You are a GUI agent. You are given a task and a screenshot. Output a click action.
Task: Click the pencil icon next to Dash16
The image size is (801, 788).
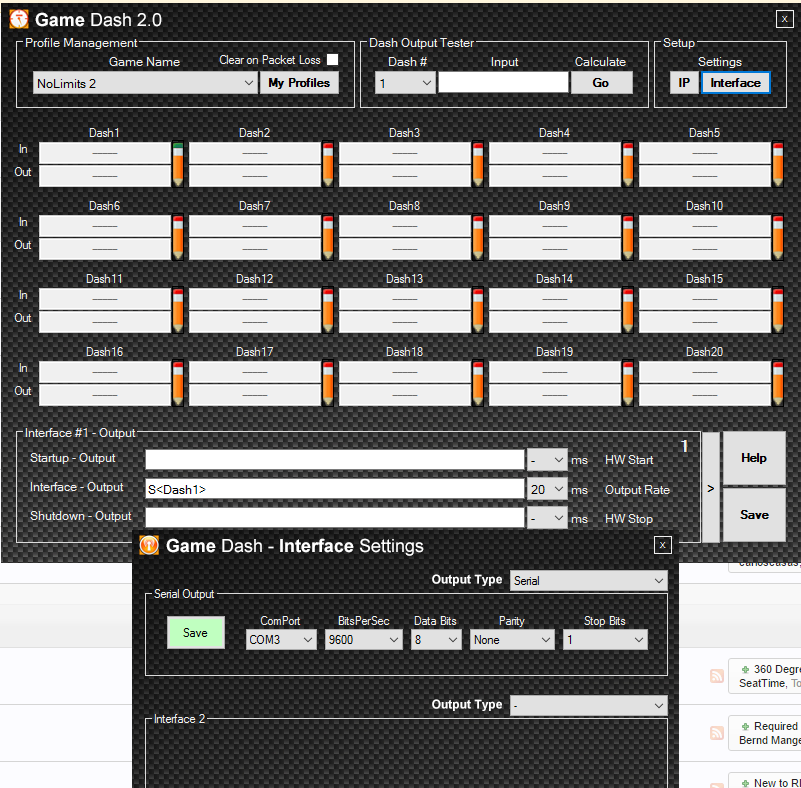coord(177,384)
